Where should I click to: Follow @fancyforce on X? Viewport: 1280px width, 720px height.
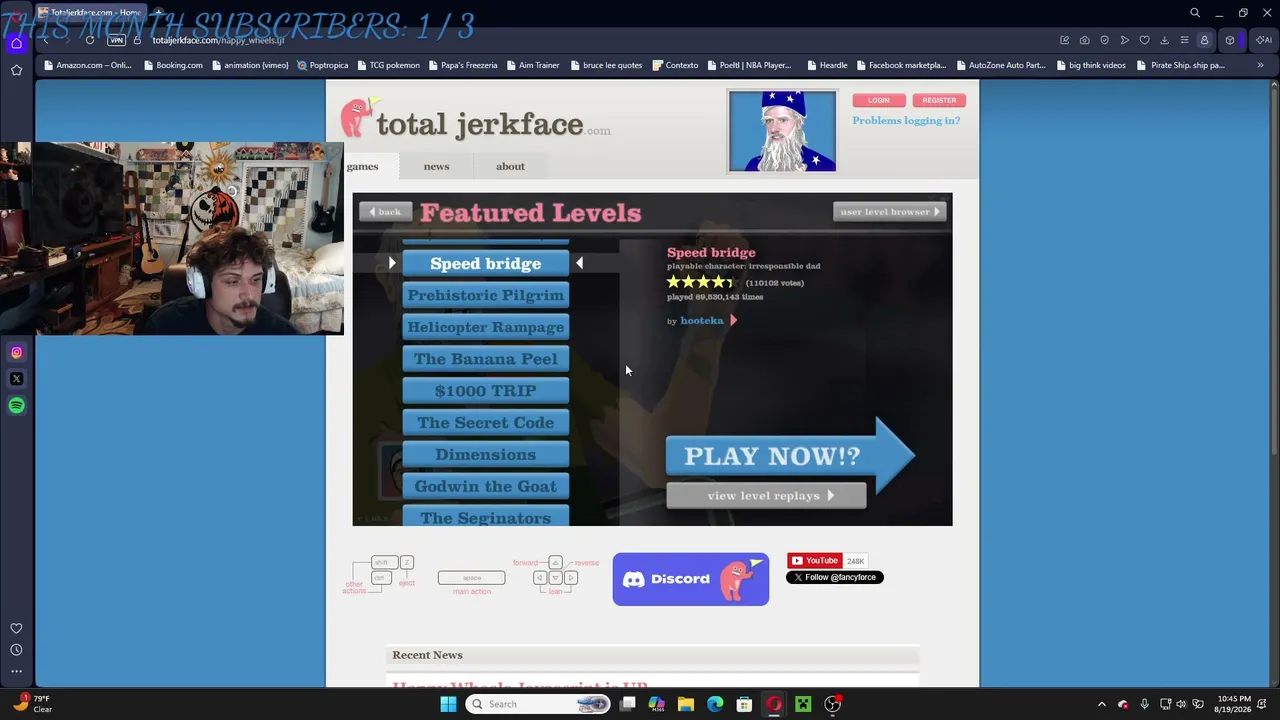pyautogui.click(x=835, y=577)
